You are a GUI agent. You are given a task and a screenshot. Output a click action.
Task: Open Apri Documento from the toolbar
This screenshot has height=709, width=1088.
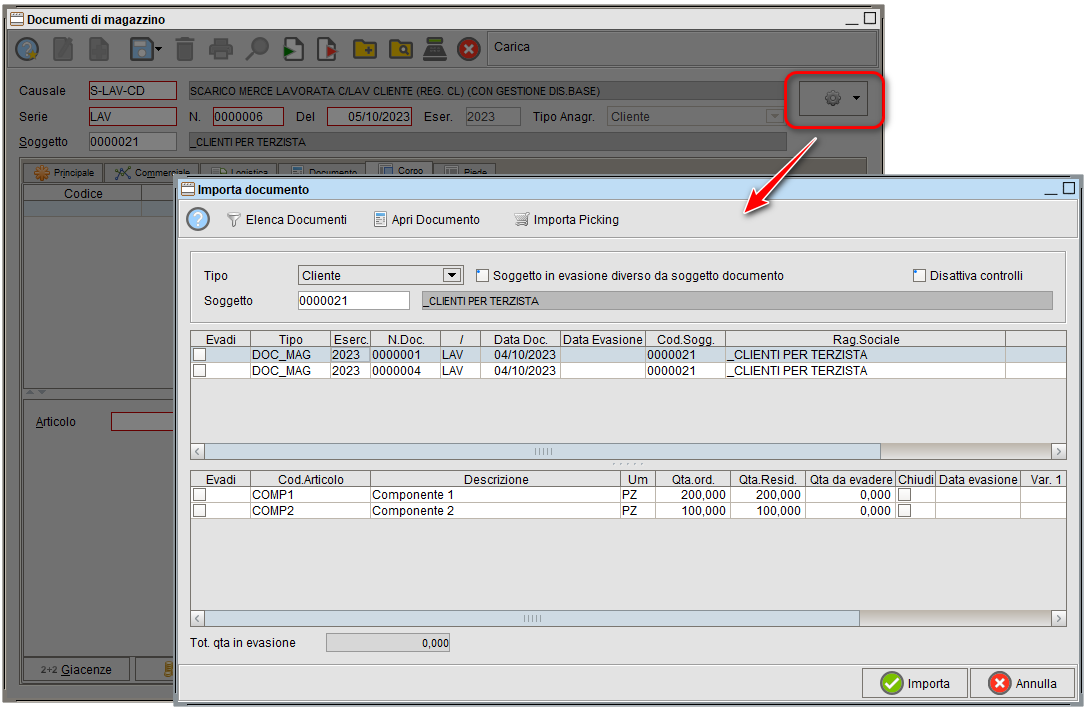point(380,219)
